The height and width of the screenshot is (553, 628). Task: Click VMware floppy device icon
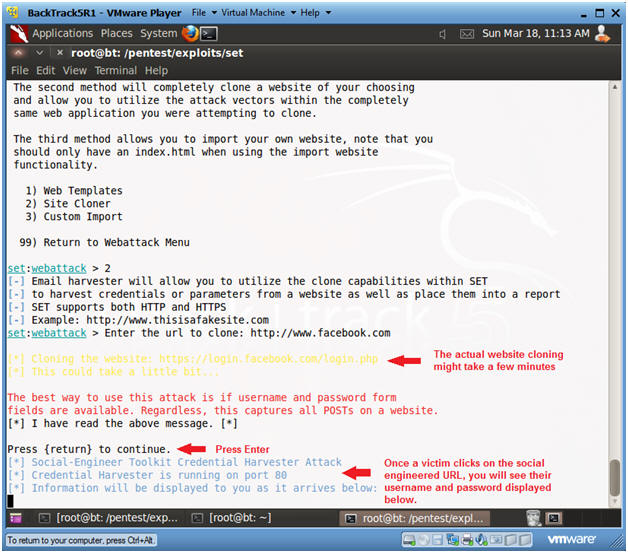(x=437, y=540)
